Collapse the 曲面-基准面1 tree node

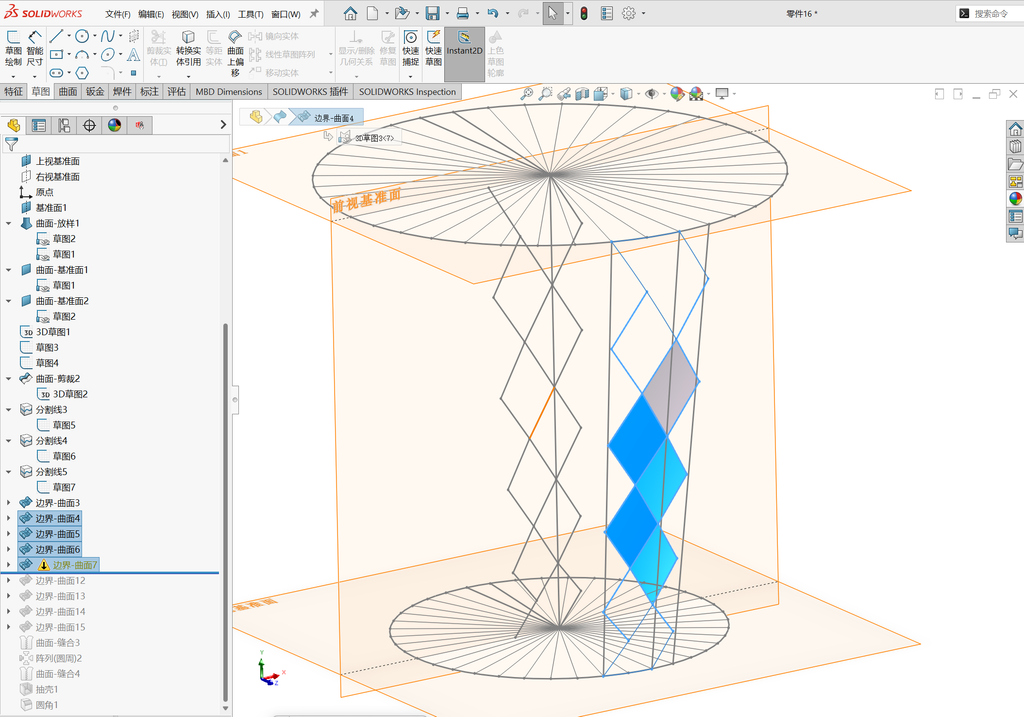coord(8,270)
